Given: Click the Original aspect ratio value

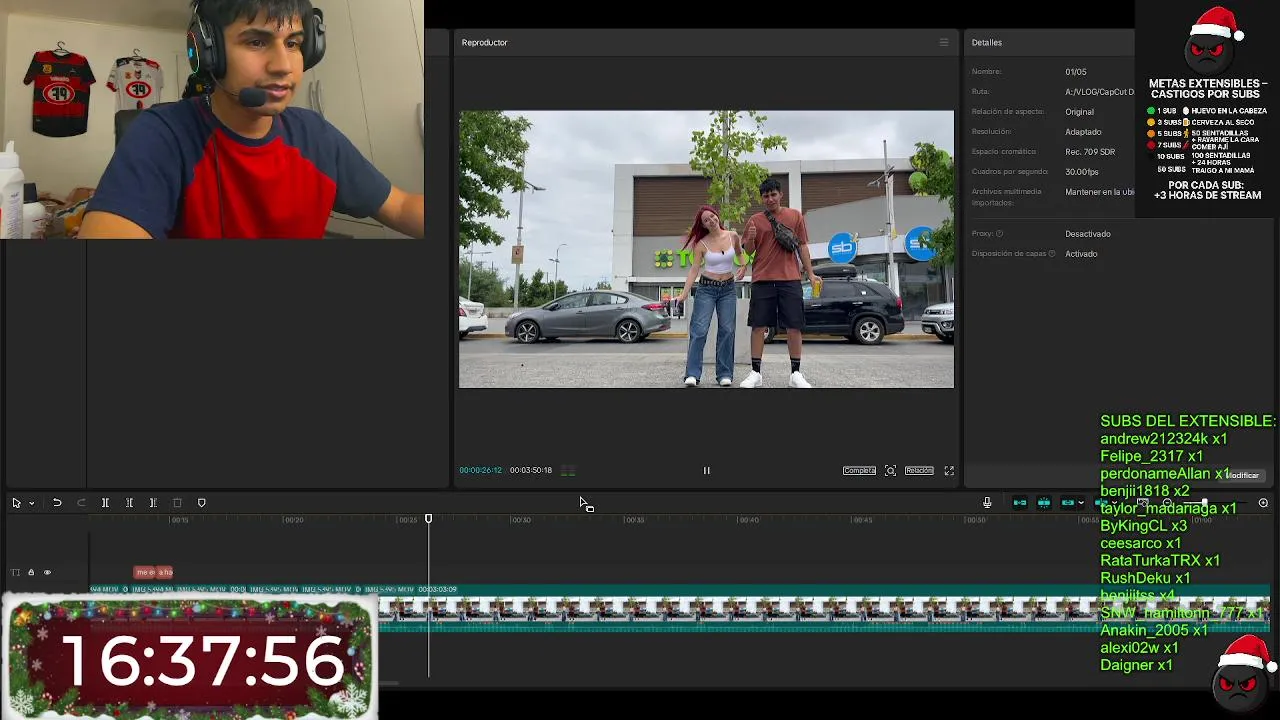Looking at the screenshot, I should (x=1079, y=112).
